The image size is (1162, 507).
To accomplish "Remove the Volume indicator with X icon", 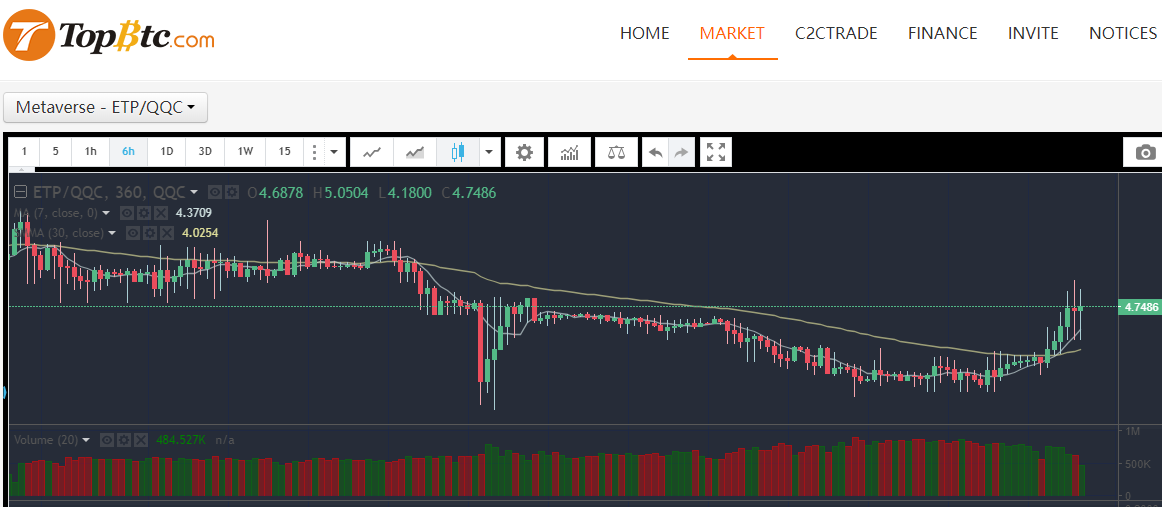I will tap(143, 440).
